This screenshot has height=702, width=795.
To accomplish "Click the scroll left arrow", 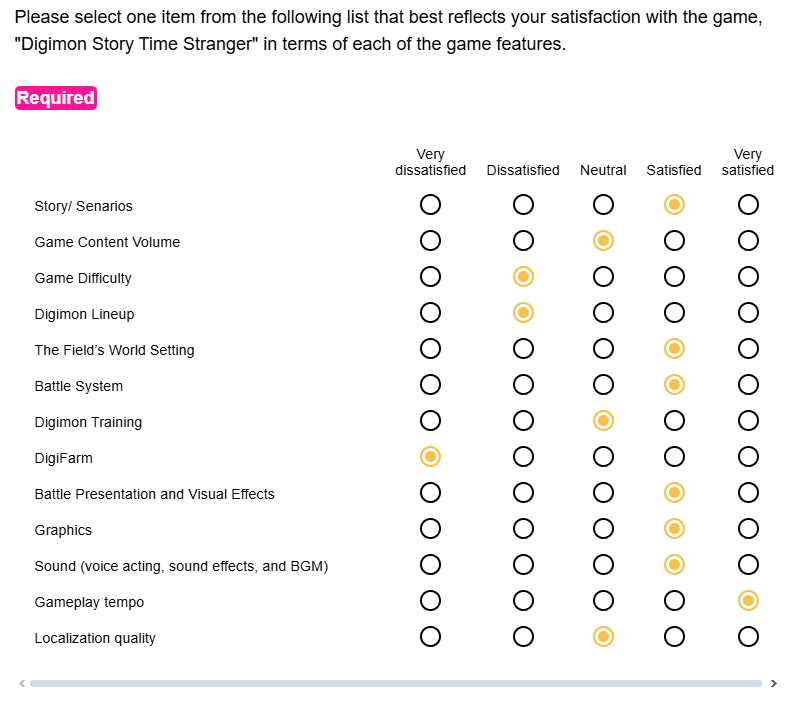I will (x=21, y=684).
